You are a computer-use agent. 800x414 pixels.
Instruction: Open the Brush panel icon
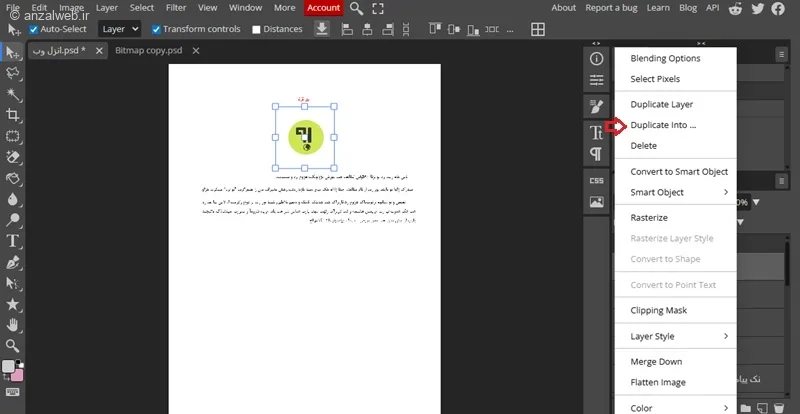[596, 107]
